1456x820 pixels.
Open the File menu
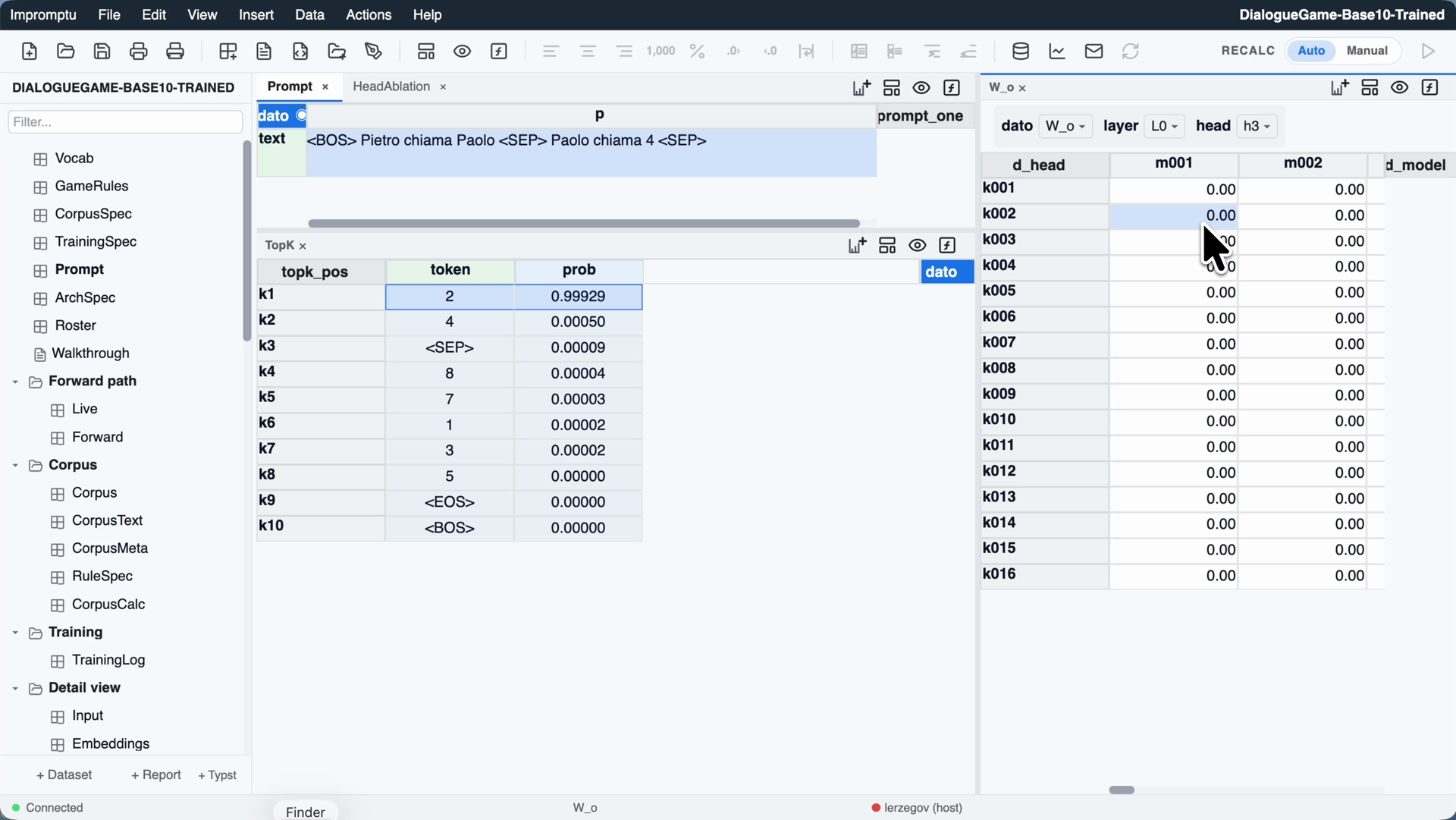tap(109, 14)
